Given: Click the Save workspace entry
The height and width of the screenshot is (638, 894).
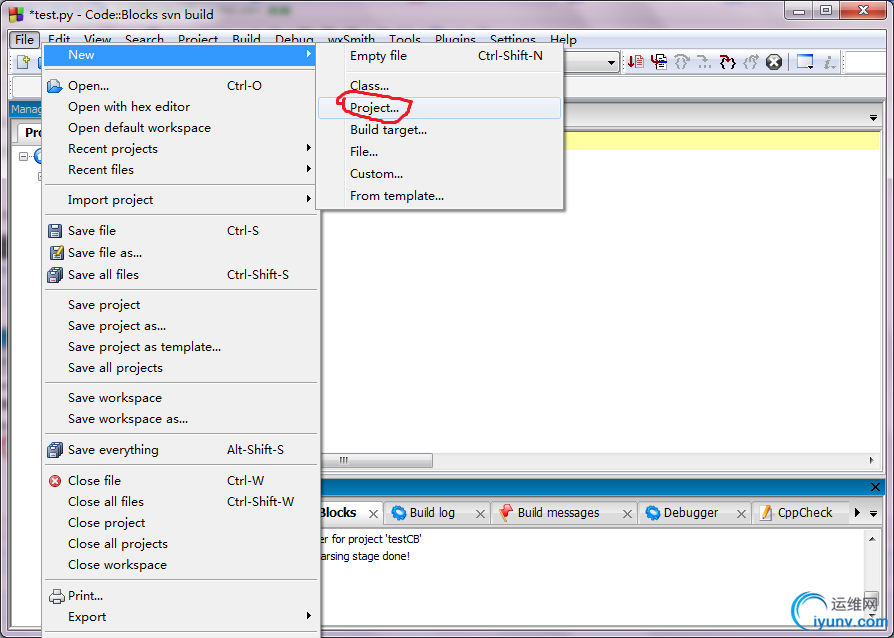Looking at the screenshot, I should (x=180, y=398).
